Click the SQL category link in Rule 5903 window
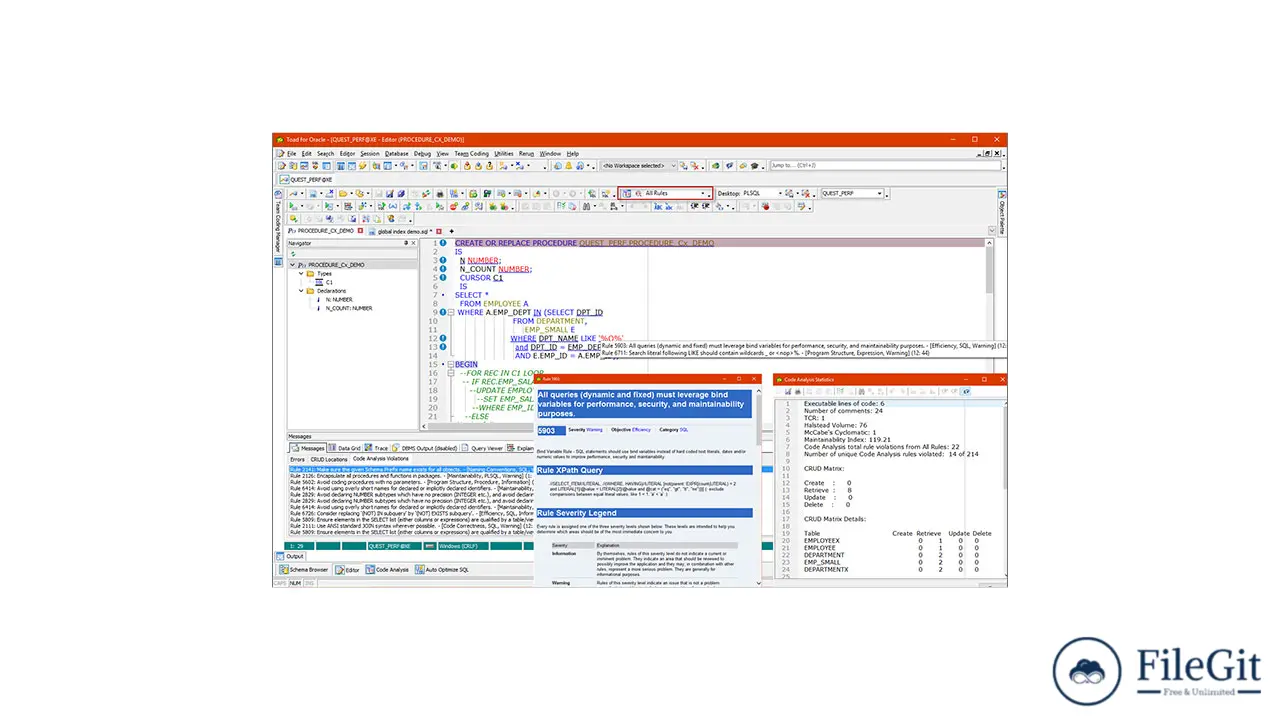Screen dimensions: 1280x720 (x=684, y=430)
